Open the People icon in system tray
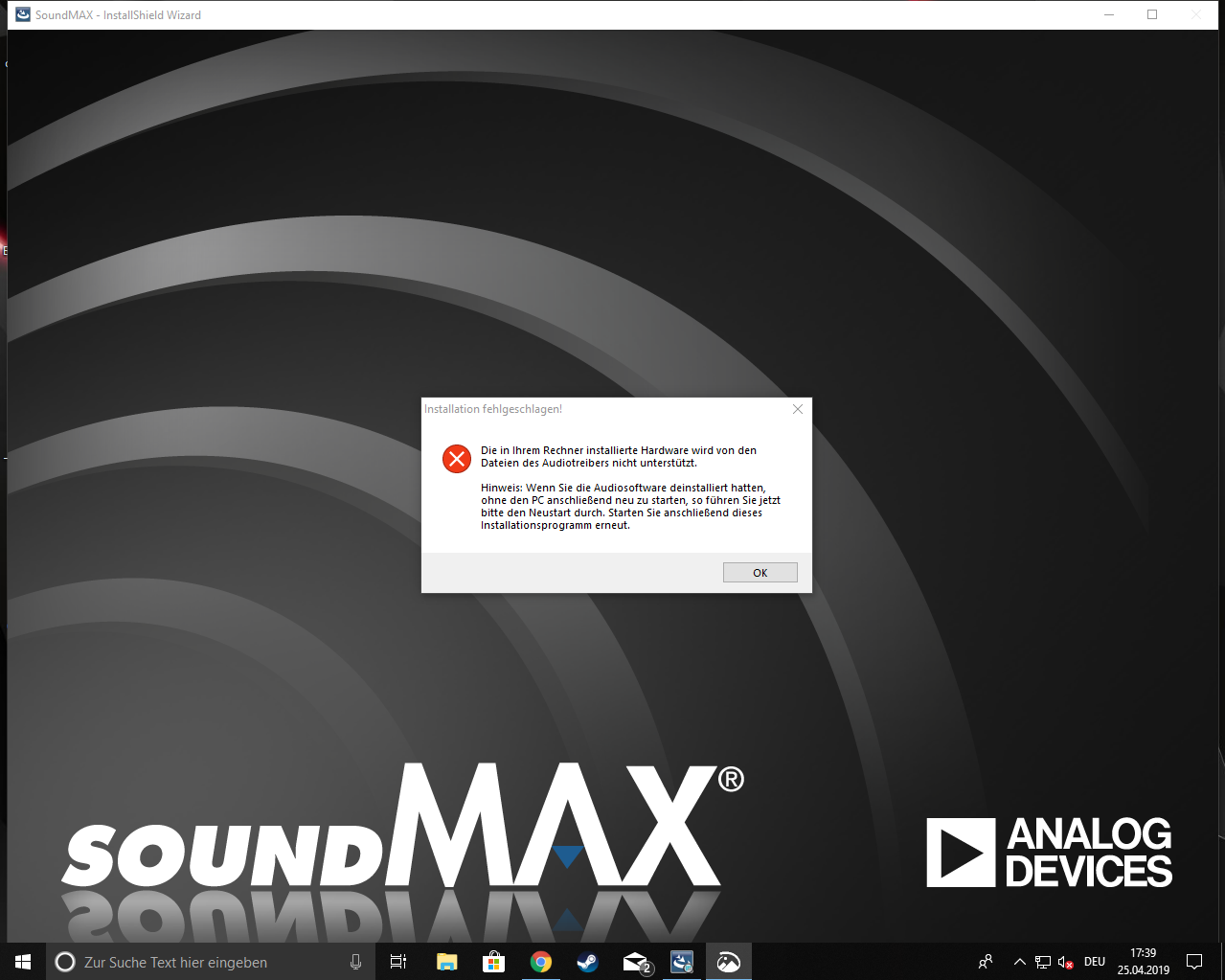 pyautogui.click(x=986, y=962)
